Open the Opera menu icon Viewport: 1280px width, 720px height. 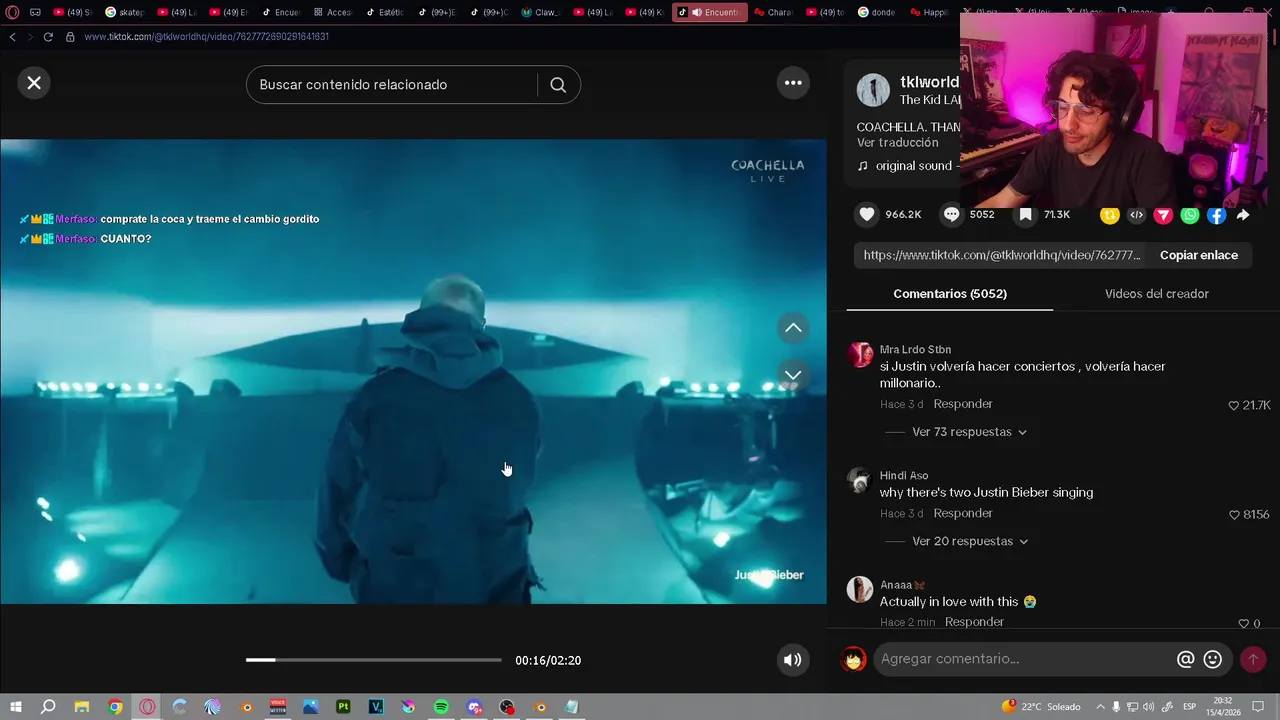[12, 12]
